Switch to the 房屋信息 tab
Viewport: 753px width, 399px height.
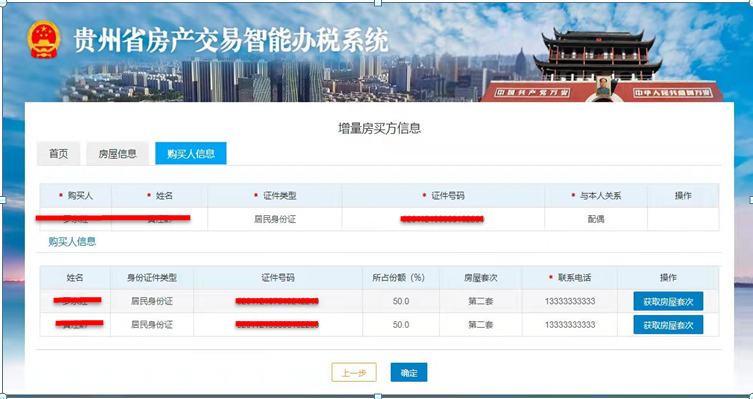(x=118, y=154)
